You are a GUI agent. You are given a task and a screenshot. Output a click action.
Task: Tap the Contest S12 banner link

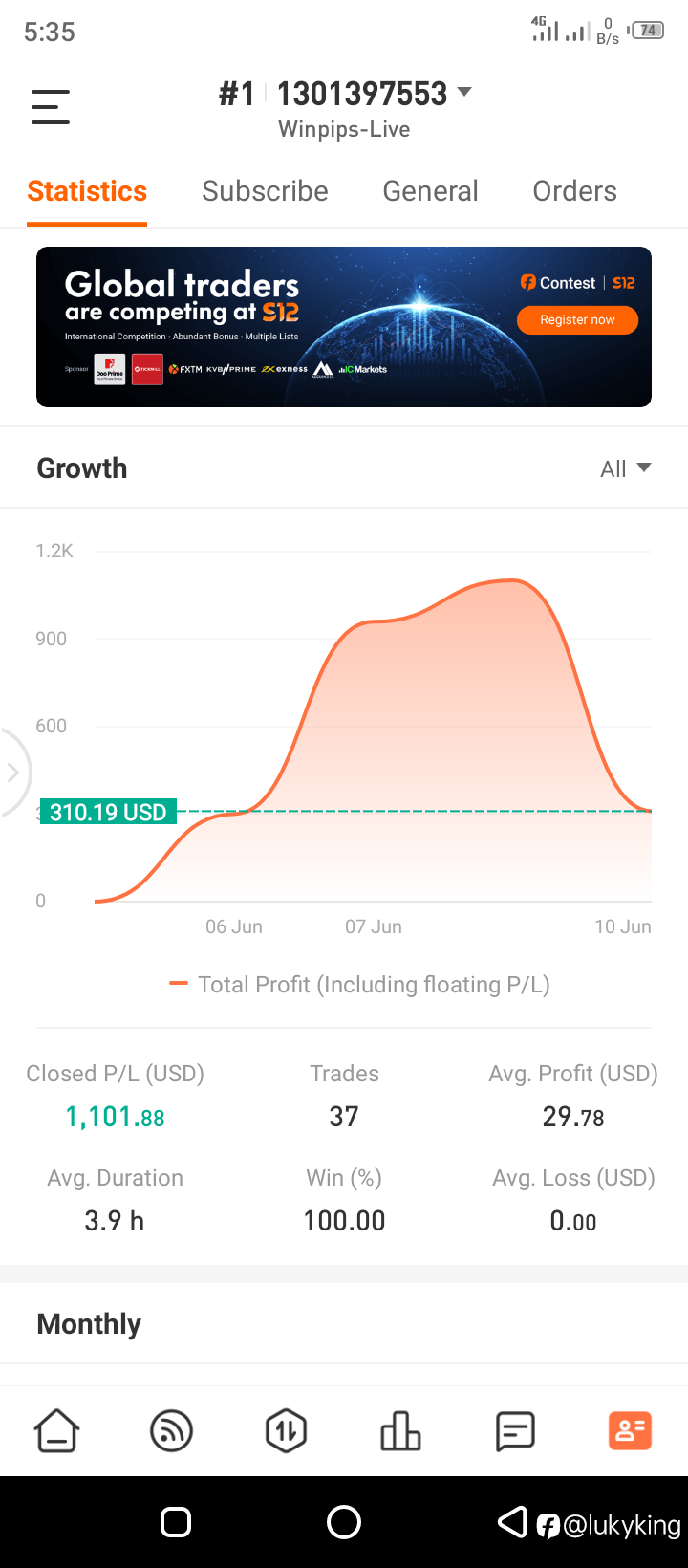[577, 283]
